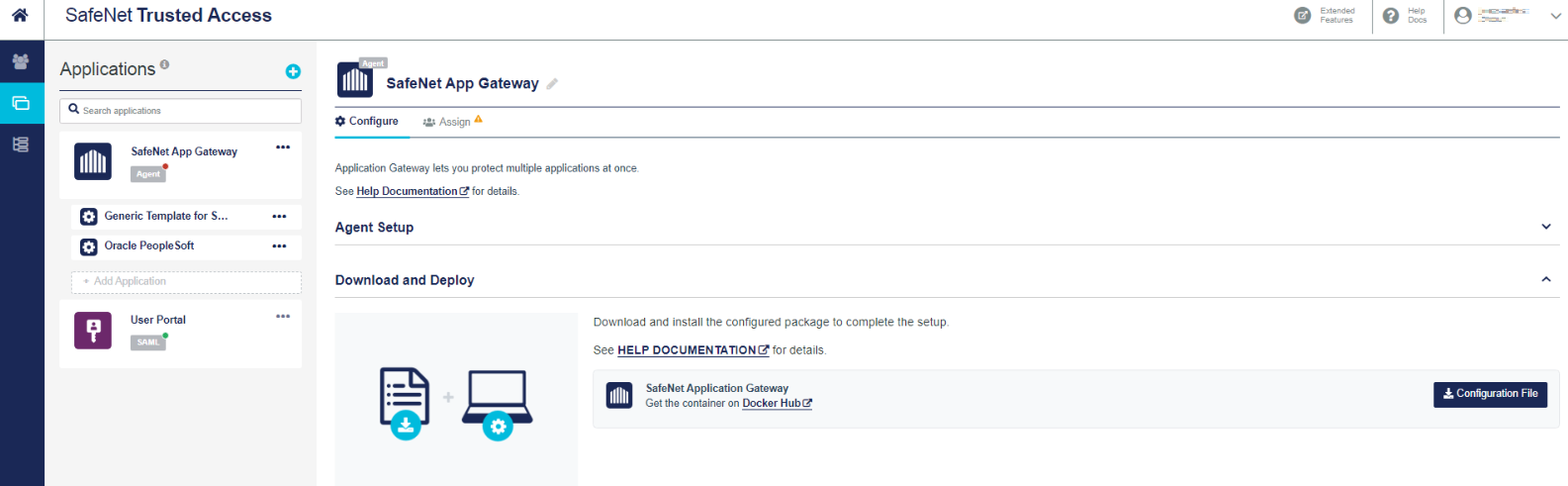The image size is (1568, 486).
Task: Edit application name with pencil icon
Action: coord(552,84)
